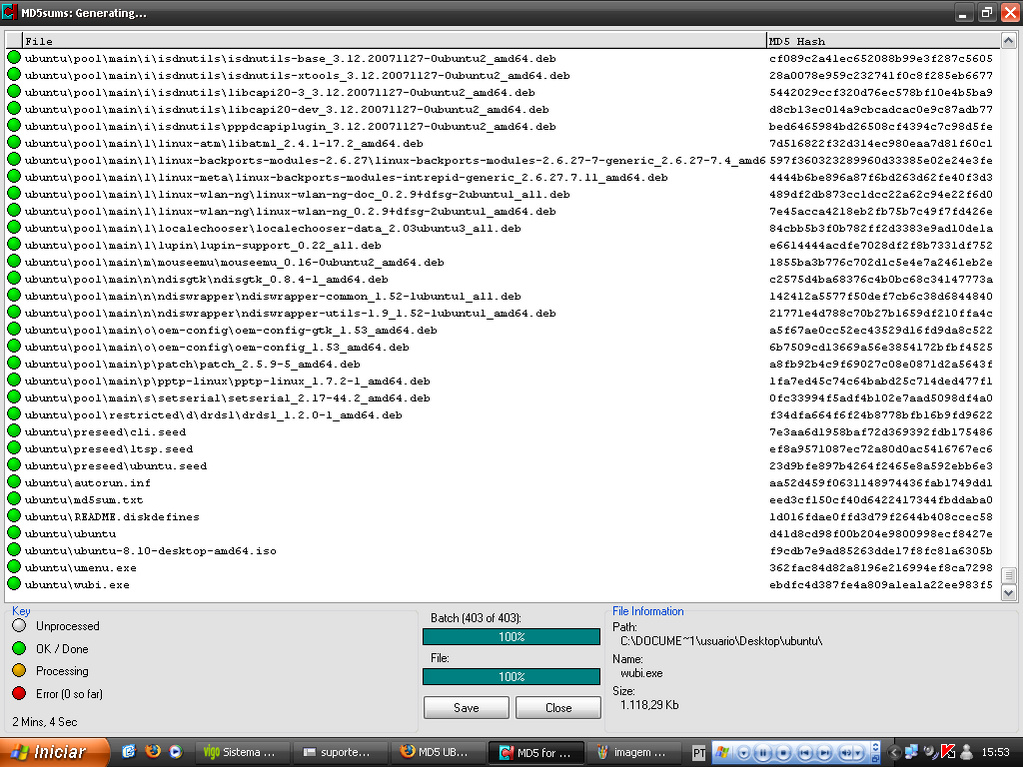
Task: Click the status icon beside ubuntu\md5sum.txt
Action: 14,499
